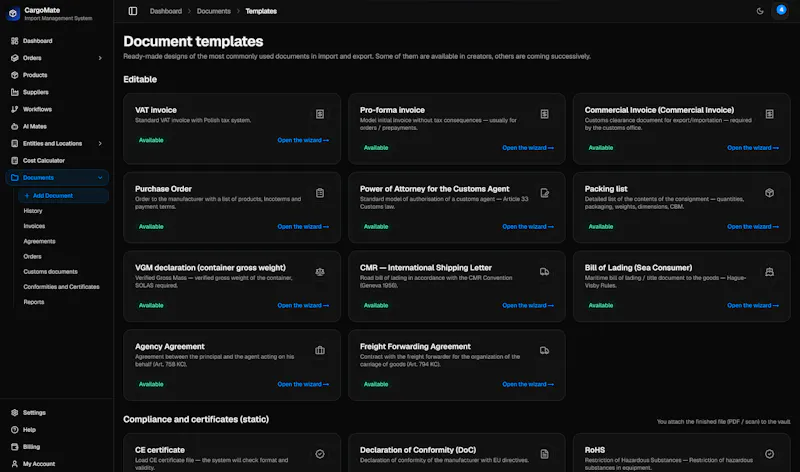Click the Agency Agreement briefcase icon

tap(320, 350)
